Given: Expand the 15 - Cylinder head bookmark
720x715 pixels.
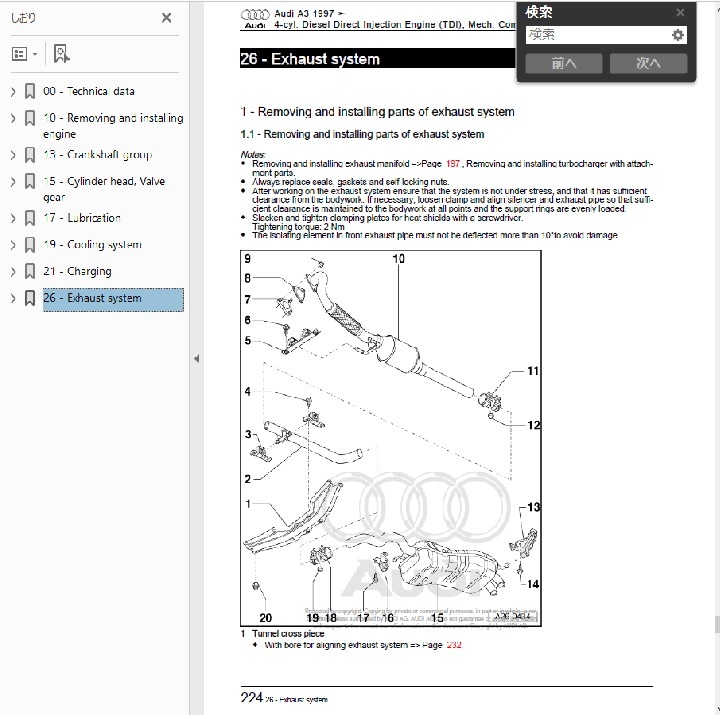Looking at the screenshot, I should tap(13, 181).
